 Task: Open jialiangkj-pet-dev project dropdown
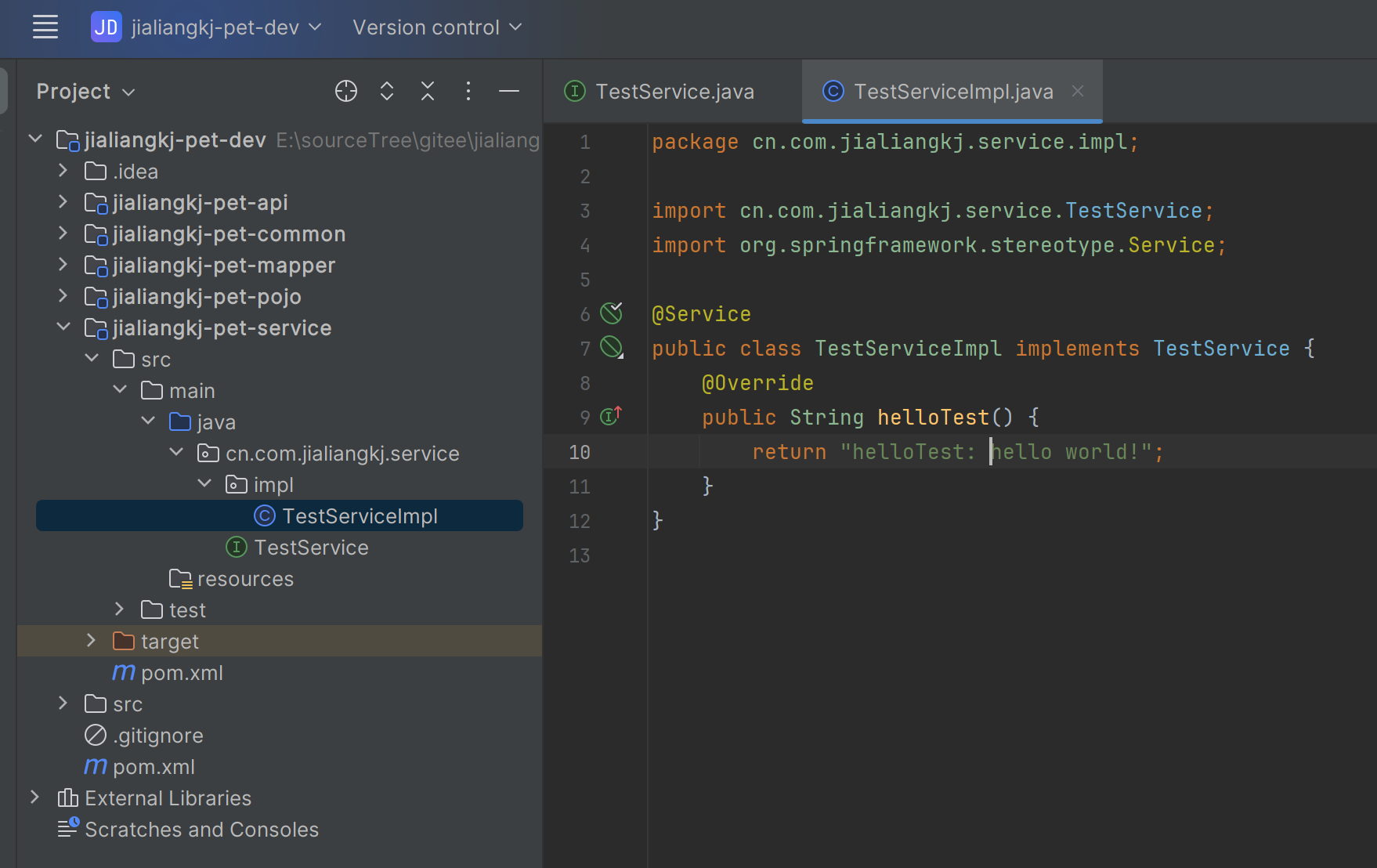(226, 27)
